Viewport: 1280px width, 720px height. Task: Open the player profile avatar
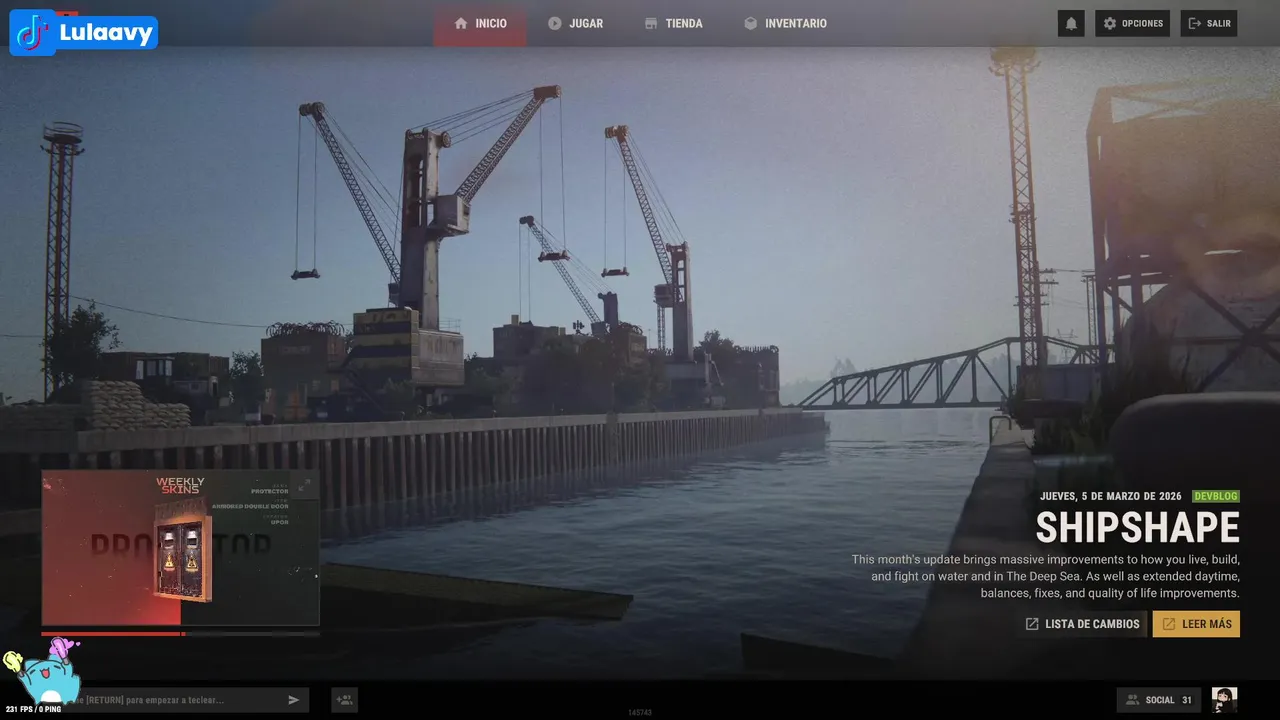[1224, 700]
